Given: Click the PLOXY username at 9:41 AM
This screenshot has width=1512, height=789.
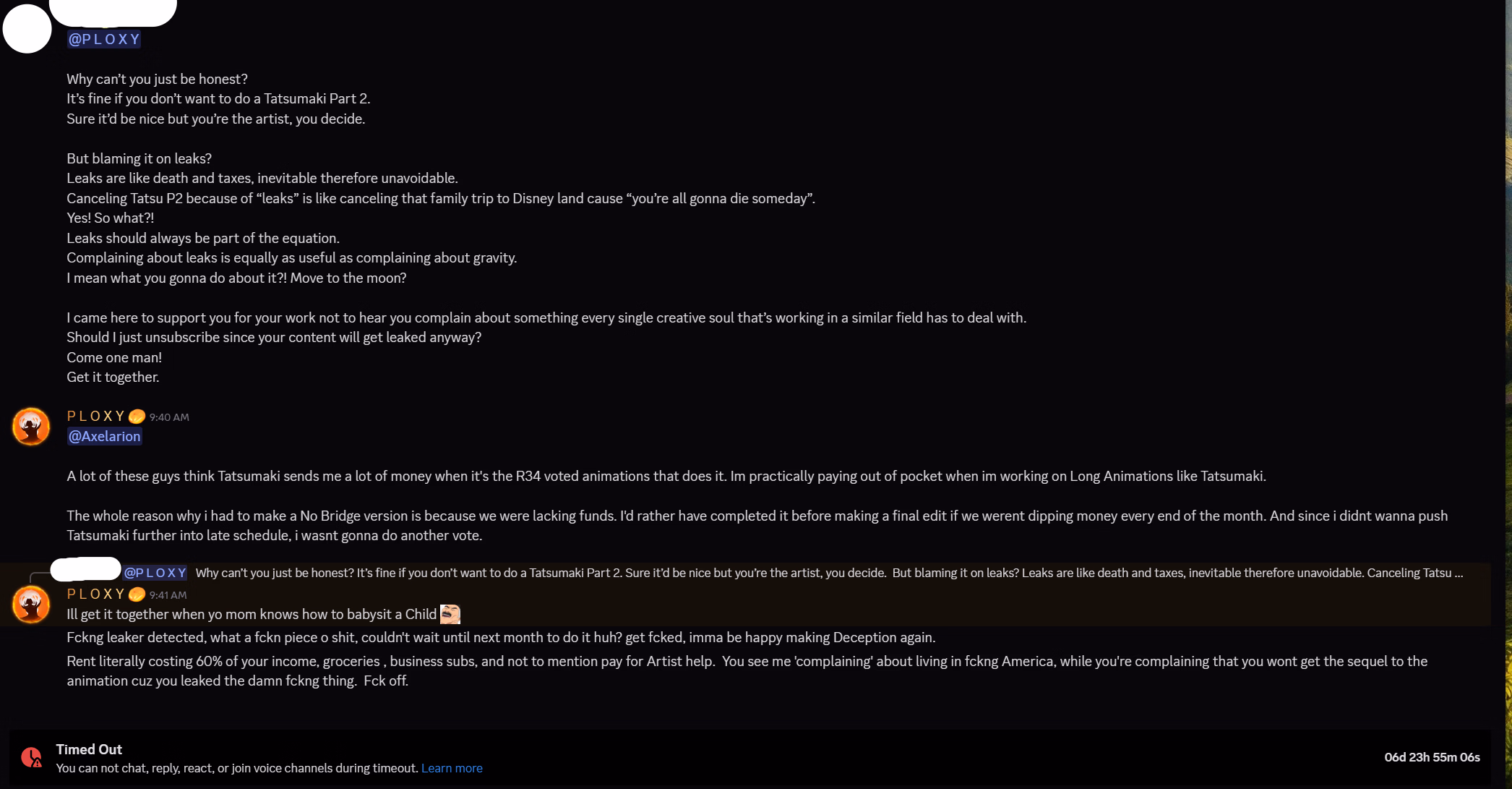Looking at the screenshot, I should click(96, 594).
